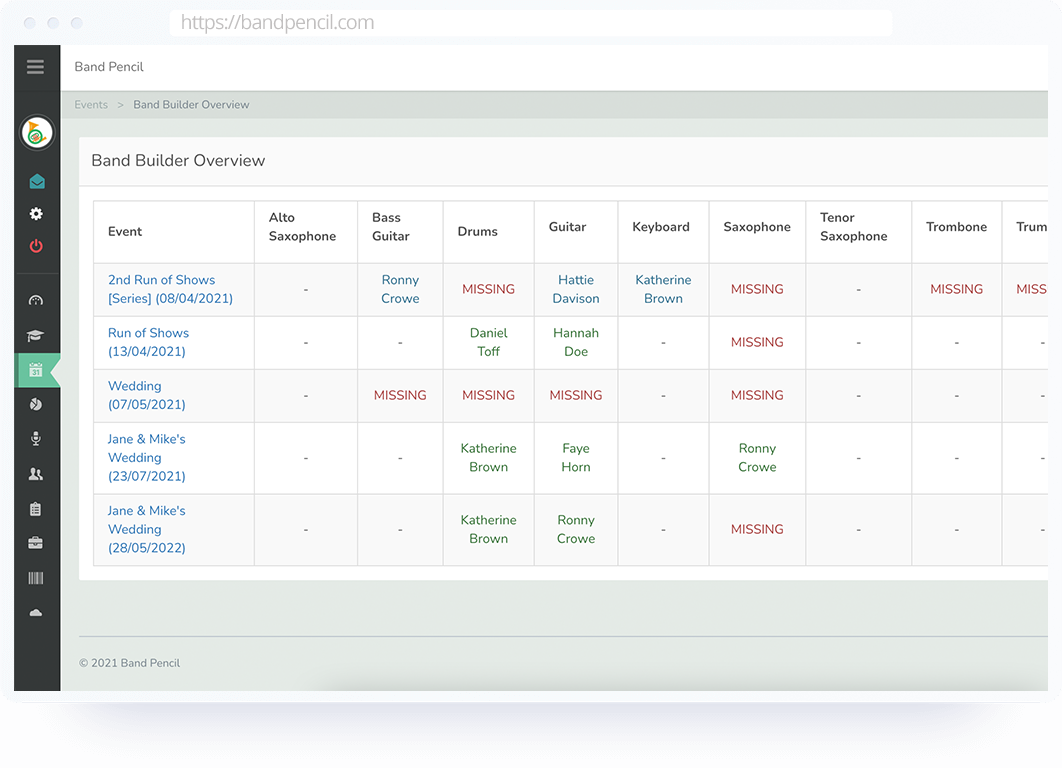This screenshot has height=768, width=1062.
Task: Click the microphone icon in sidebar
Action: point(37,439)
